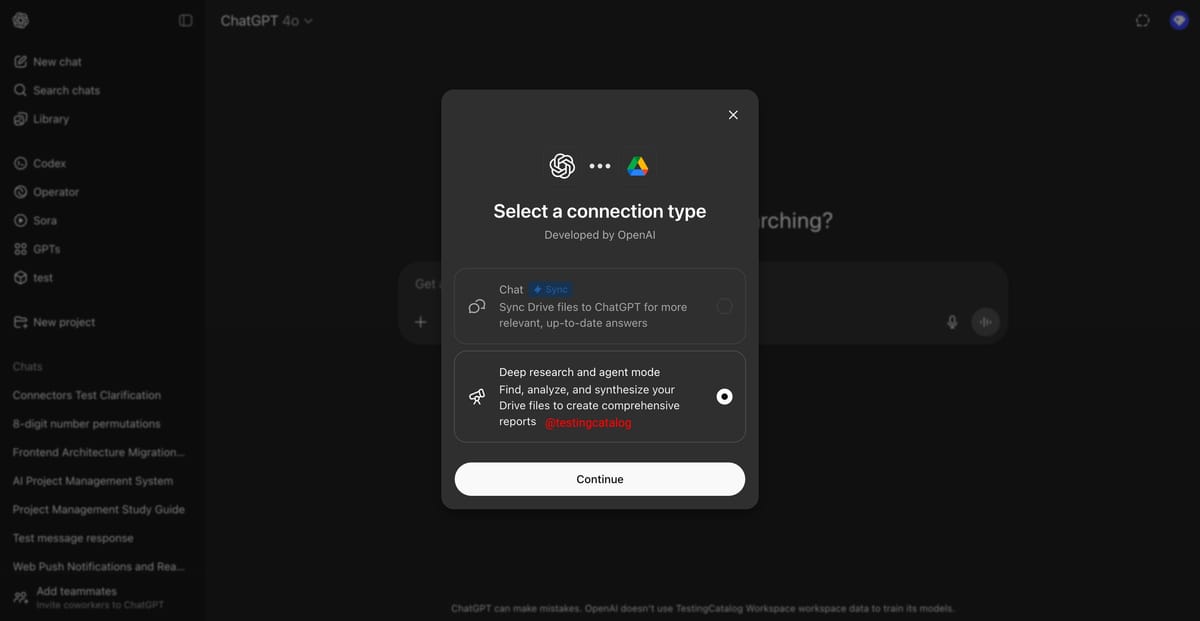Click the plus attachment icon in composer
This screenshot has height=621, width=1200.
pos(421,322)
